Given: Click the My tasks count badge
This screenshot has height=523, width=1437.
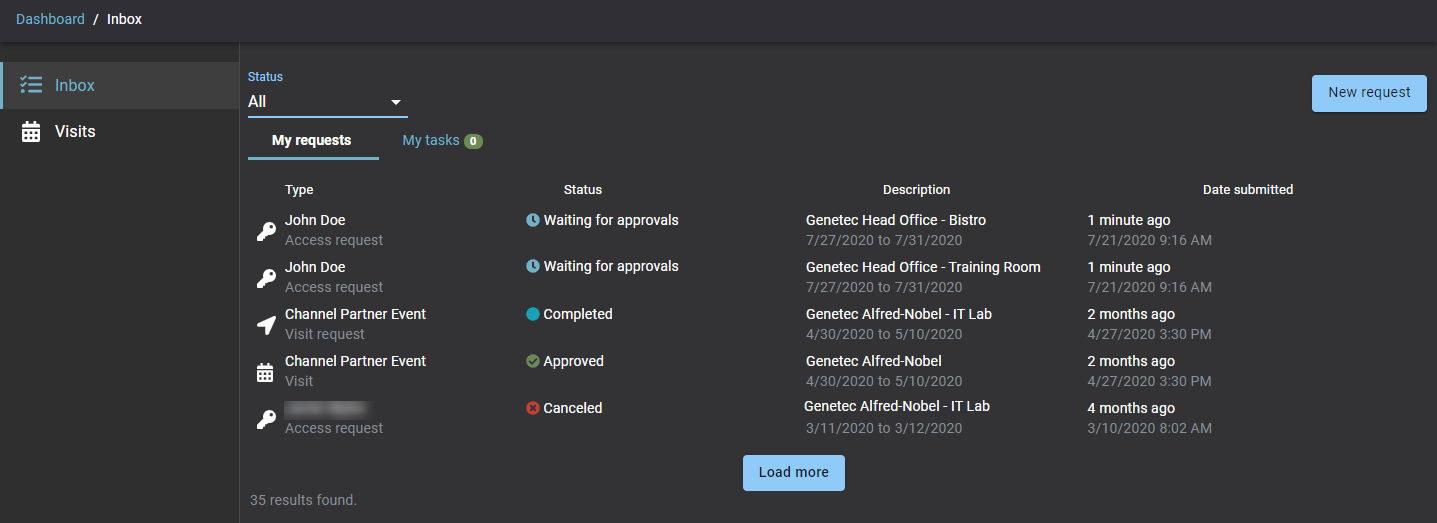Looking at the screenshot, I should click(473, 141).
